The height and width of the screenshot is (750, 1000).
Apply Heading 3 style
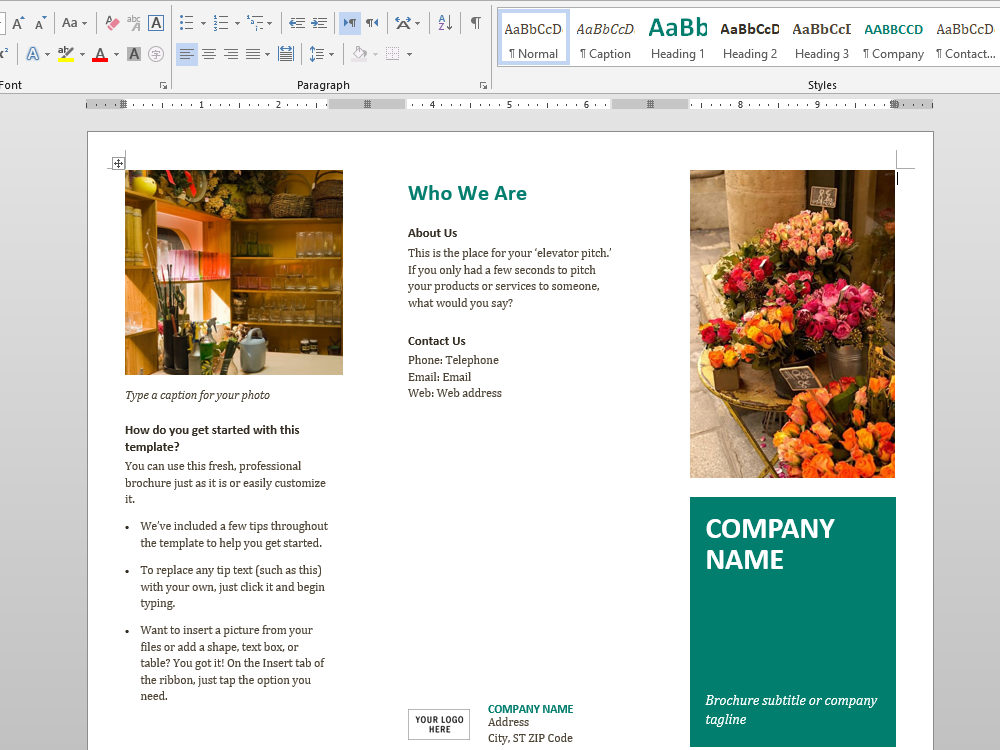click(x=821, y=38)
